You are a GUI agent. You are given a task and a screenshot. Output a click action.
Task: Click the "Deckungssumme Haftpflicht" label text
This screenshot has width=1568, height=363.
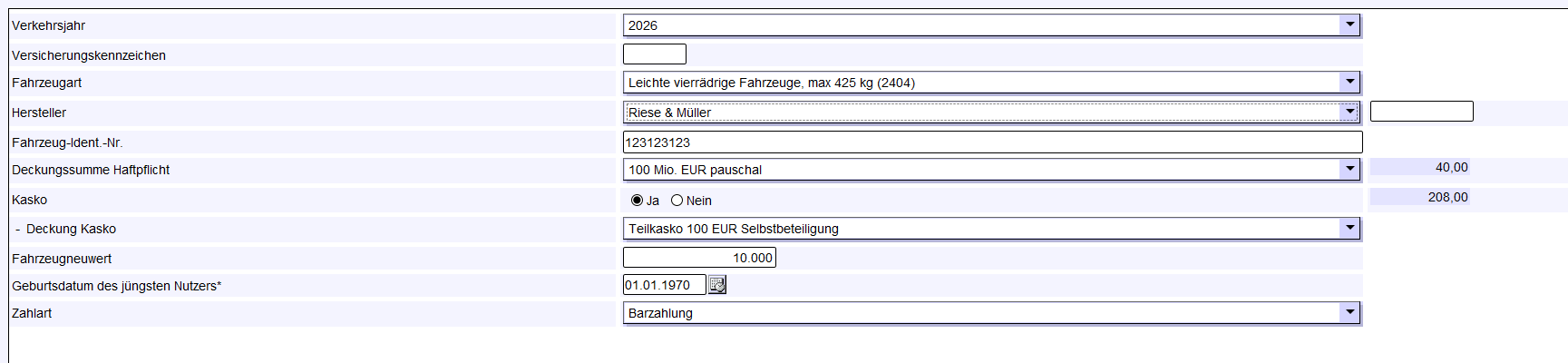91,170
